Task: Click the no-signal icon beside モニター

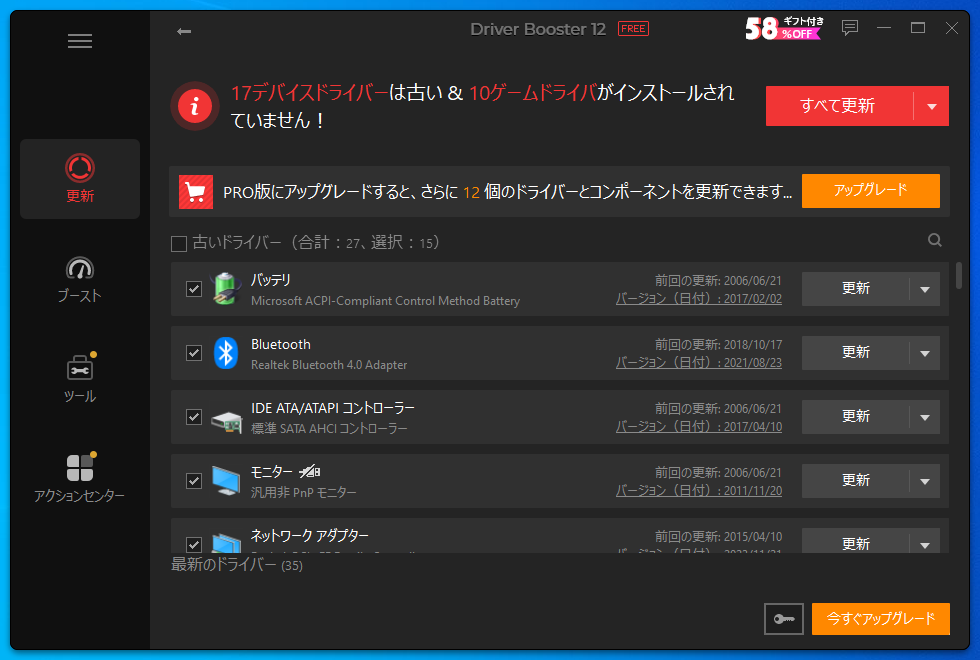Action: pyautogui.click(x=309, y=471)
